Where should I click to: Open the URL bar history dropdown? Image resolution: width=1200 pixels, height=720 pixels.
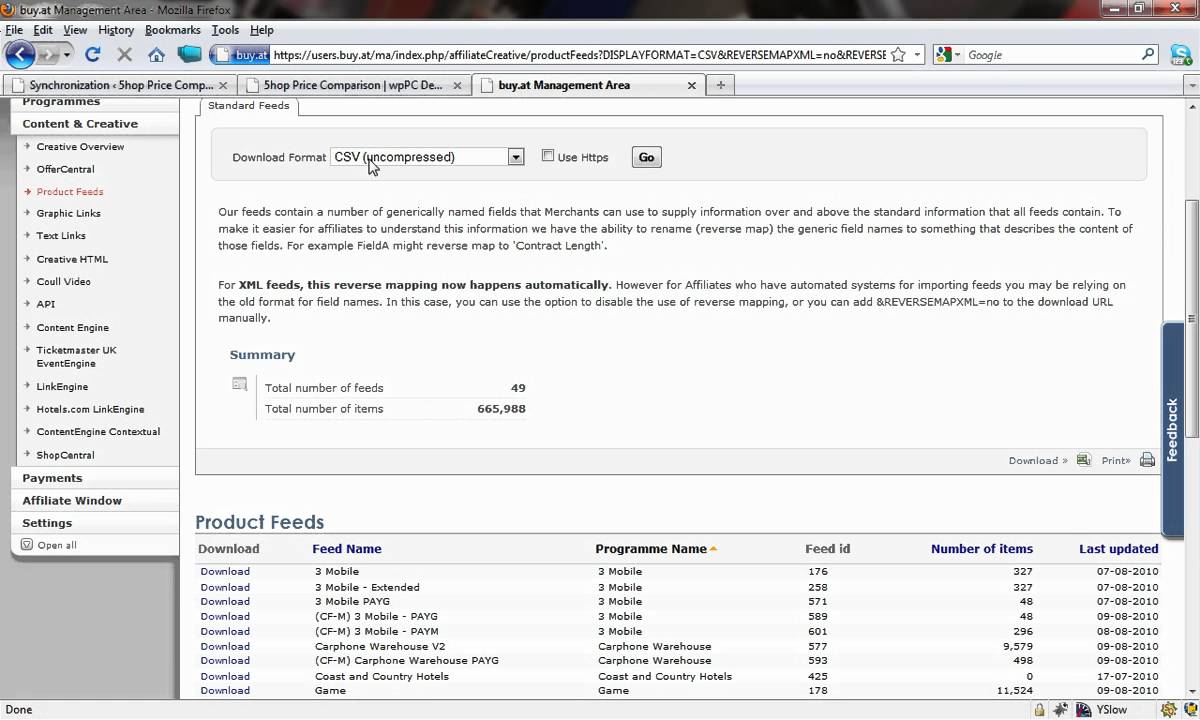pyautogui.click(x=917, y=55)
